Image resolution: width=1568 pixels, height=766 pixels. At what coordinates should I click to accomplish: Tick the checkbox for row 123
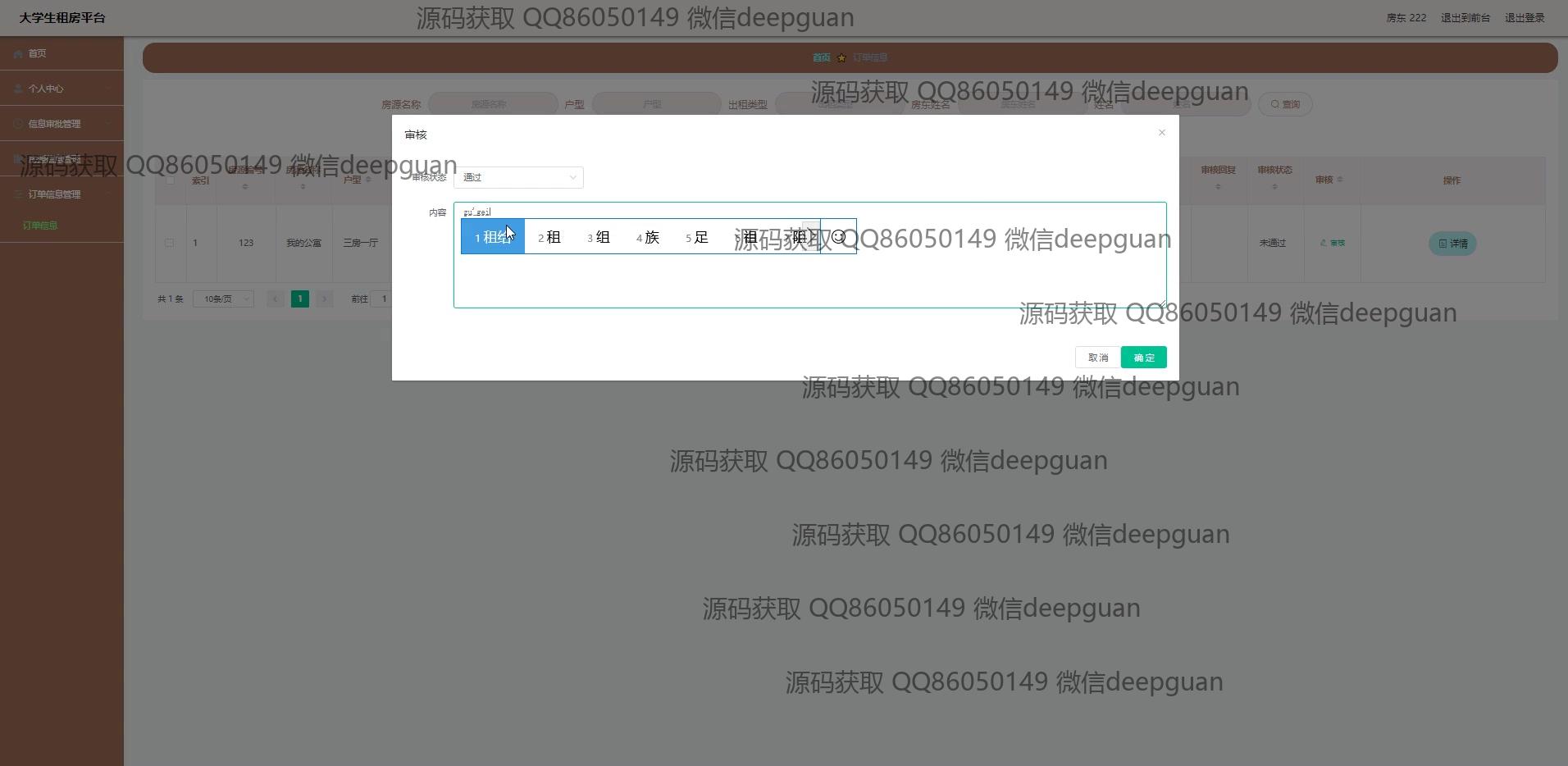click(x=170, y=243)
